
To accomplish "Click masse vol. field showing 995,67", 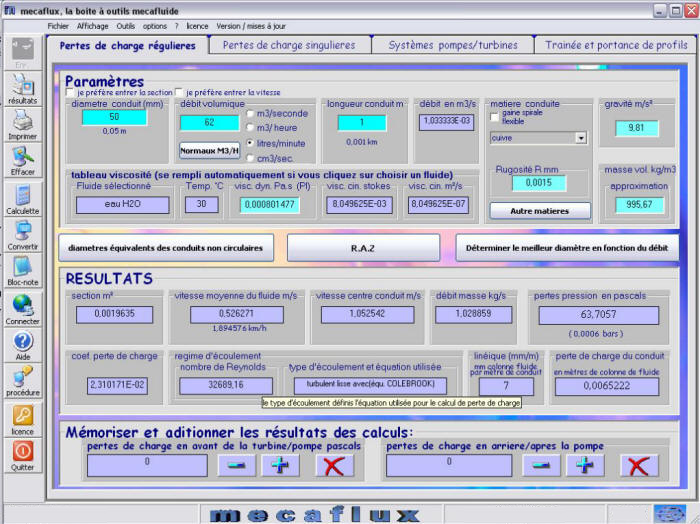I will pos(639,204).
